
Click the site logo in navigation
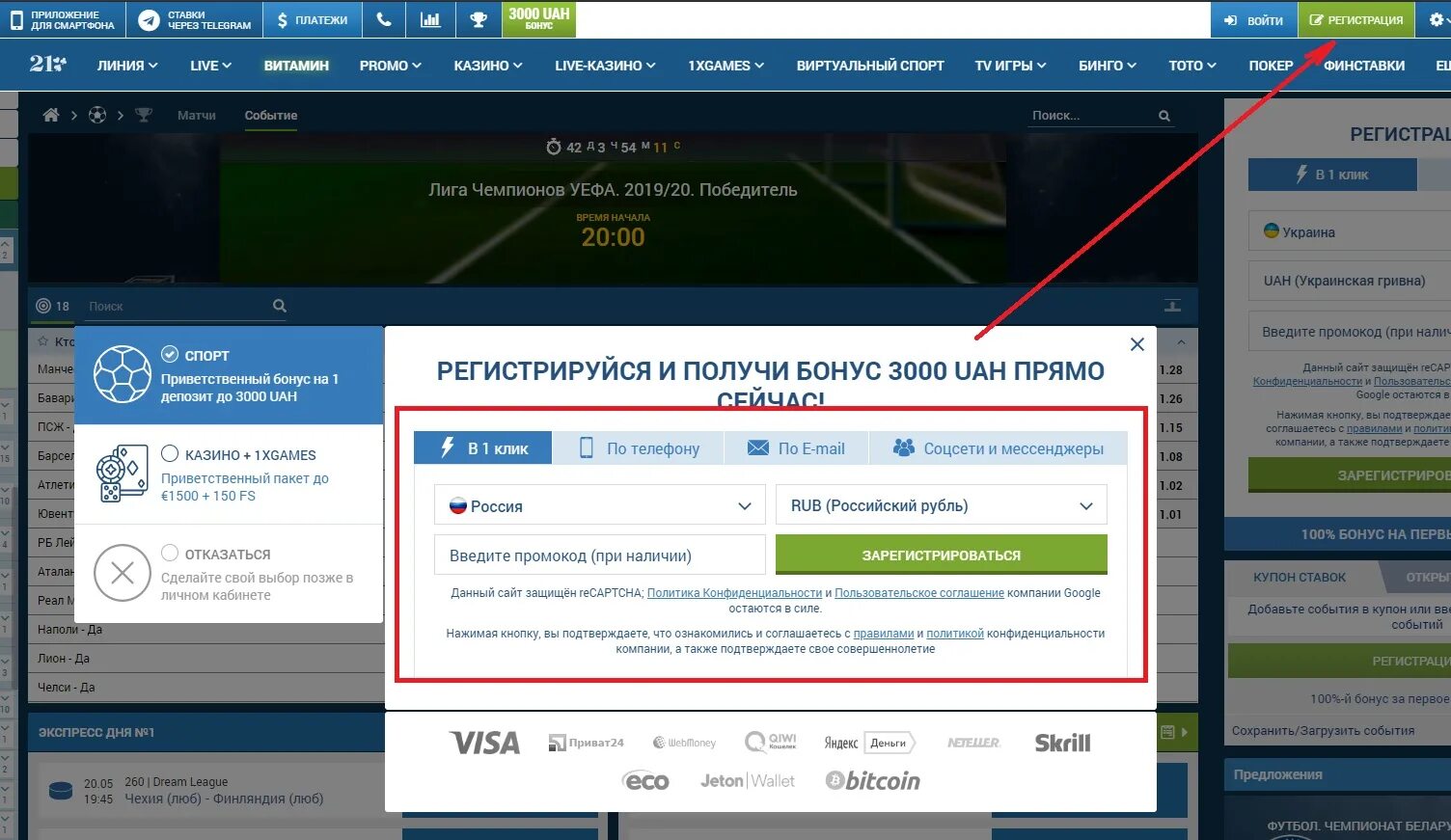47,65
